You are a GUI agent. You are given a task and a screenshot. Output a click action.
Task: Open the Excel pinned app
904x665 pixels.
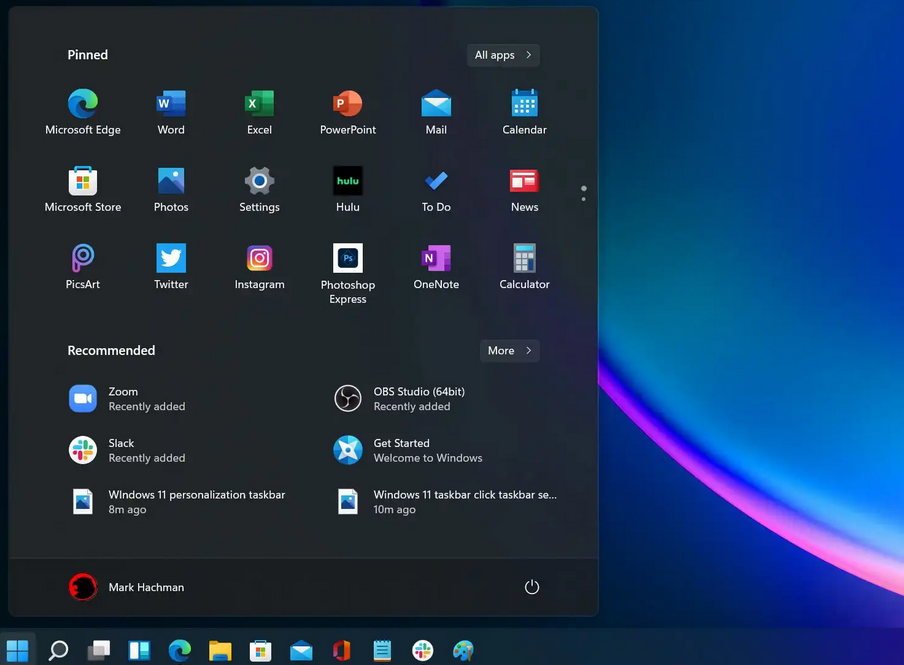coord(259,113)
